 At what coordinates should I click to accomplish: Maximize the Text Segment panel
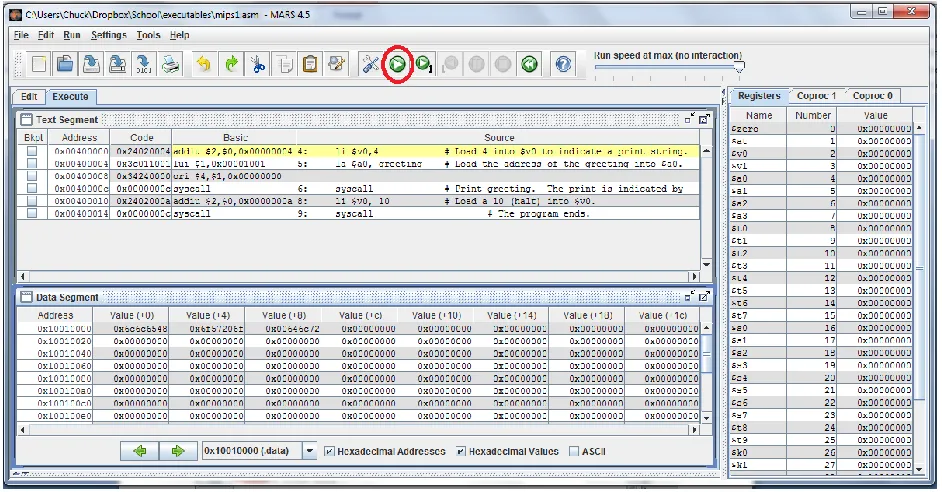tap(704, 119)
